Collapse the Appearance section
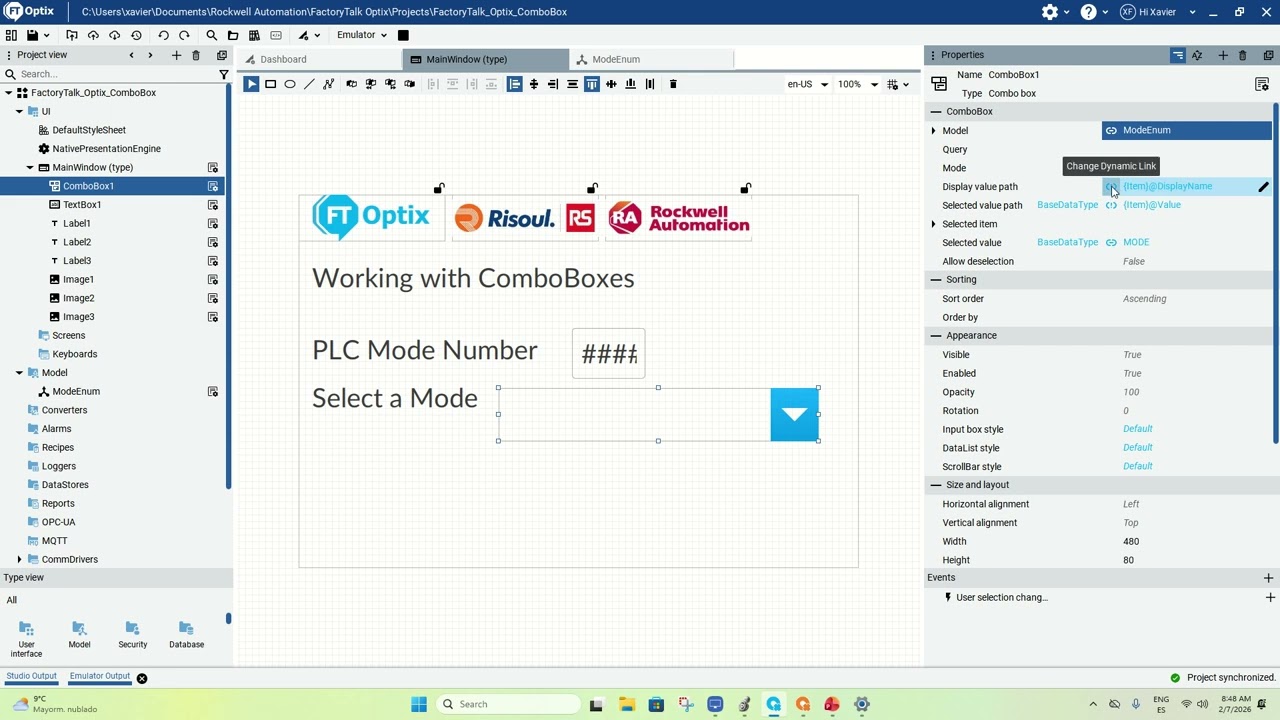Image resolution: width=1280 pixels, height=720 pixels. coord(936,336)
